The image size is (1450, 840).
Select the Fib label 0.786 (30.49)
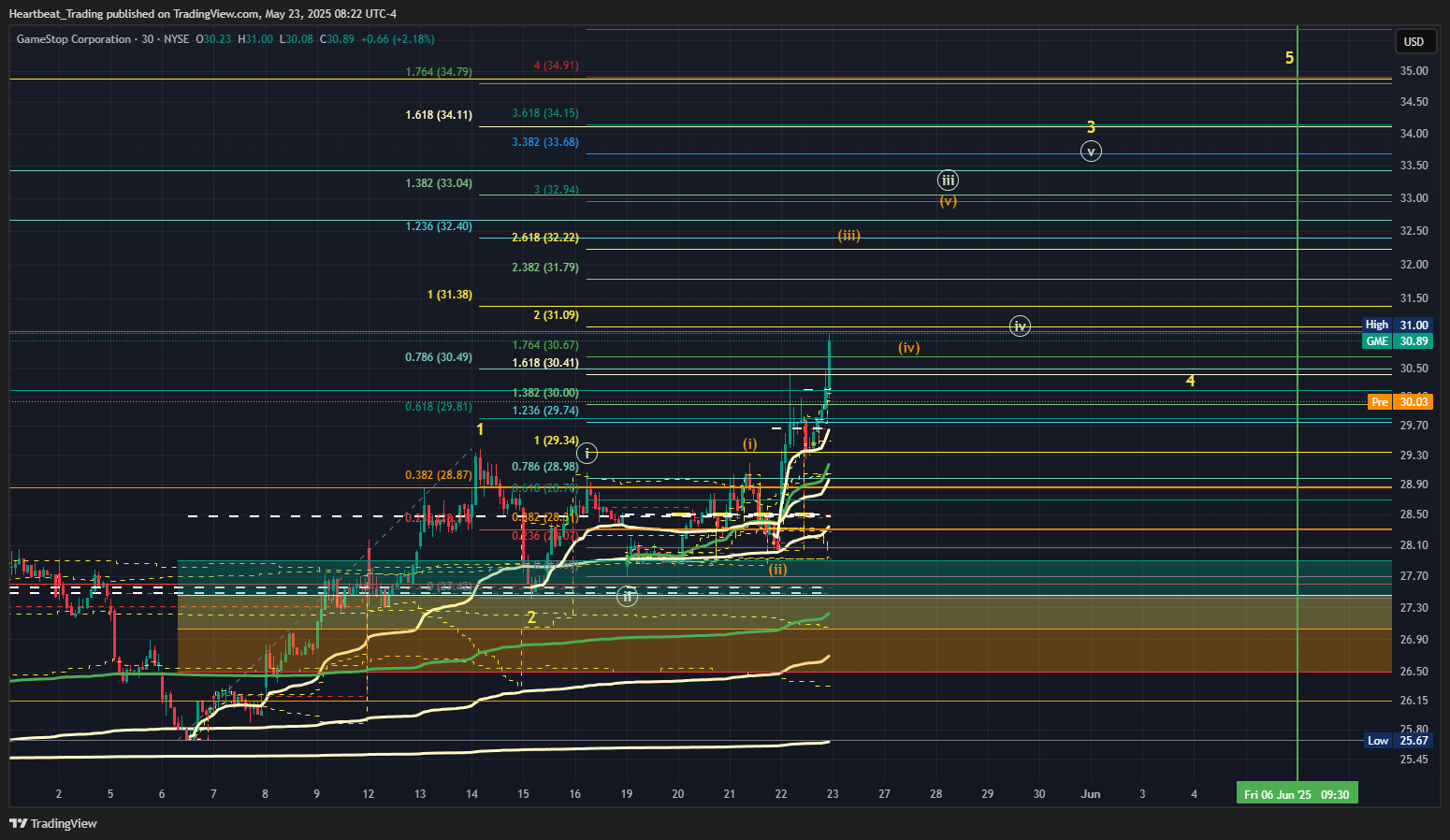(x=439, y=357)
